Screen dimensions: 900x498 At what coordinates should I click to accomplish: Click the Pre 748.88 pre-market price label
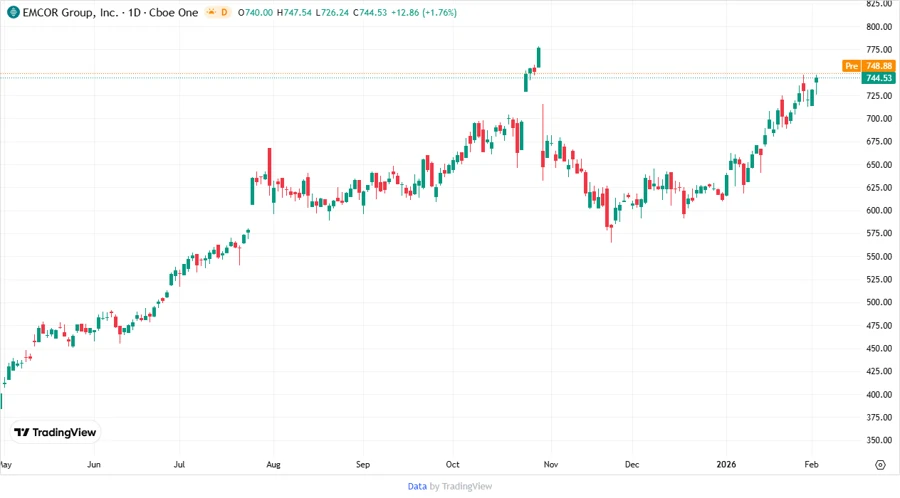(868, 66)
